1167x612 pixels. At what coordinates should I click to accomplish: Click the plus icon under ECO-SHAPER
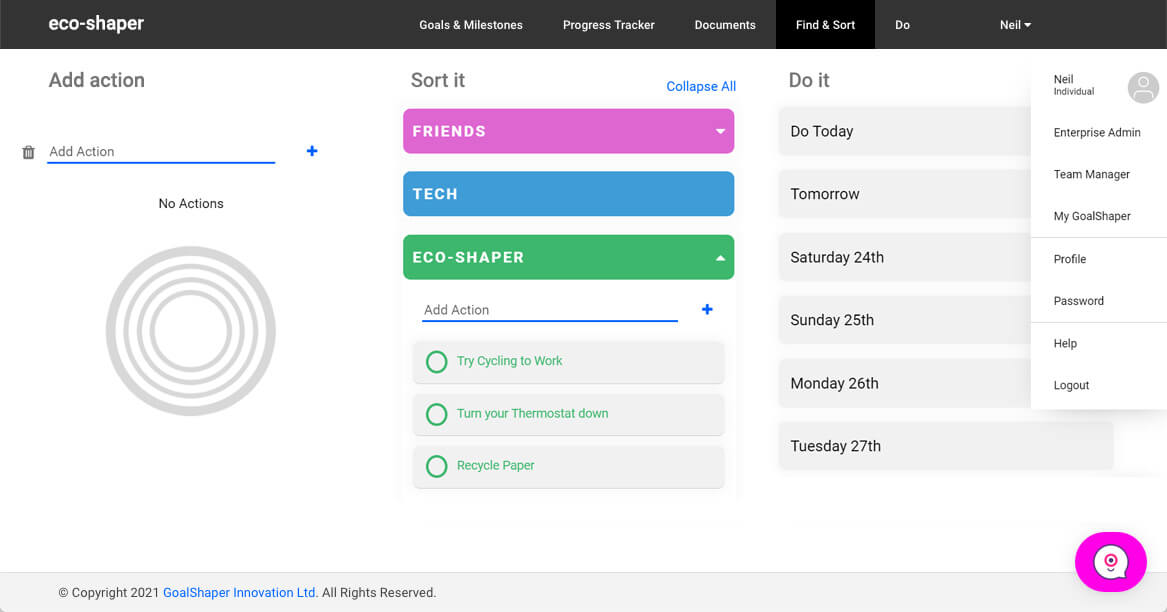tap(707, 310)
